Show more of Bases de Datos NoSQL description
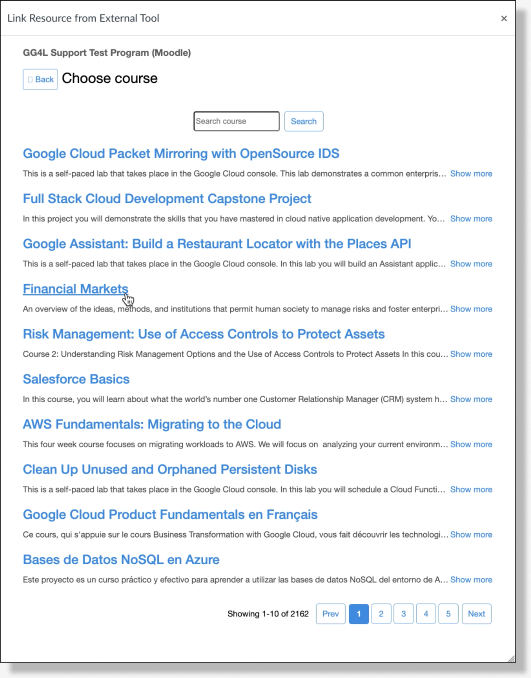The width and height of the screenshot is (531, 678). point(471,580)
